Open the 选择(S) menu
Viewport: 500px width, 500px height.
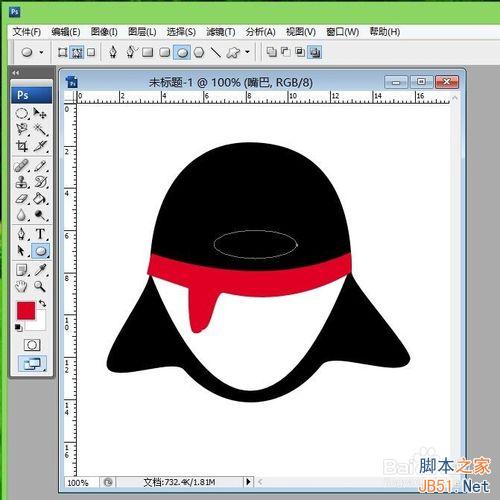[x=181, y=32]
